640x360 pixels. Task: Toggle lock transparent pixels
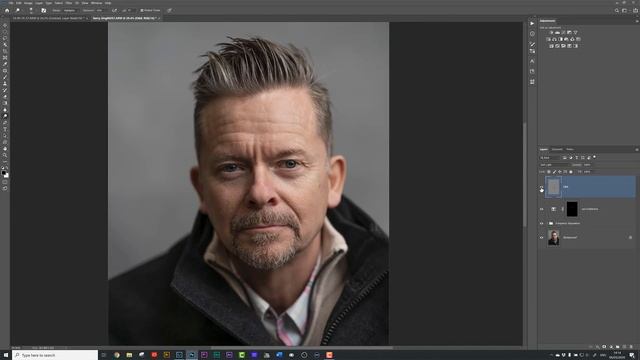(x=549, y=172)
